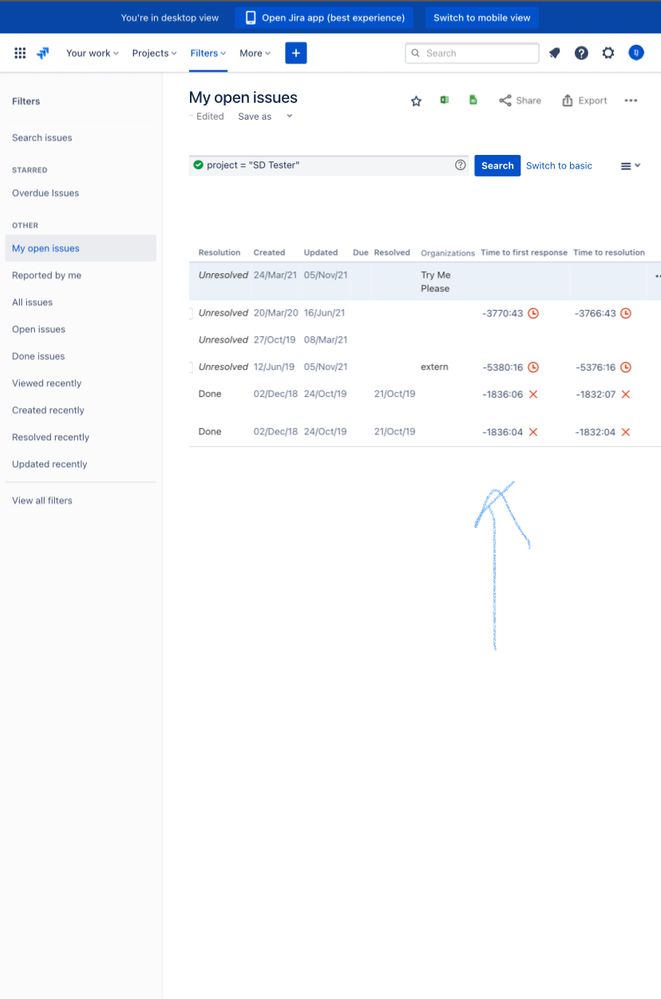This screenshot has height=999, width=661.
Task: Select Overdue Issues starred filter
Action: tap(45, 193)
